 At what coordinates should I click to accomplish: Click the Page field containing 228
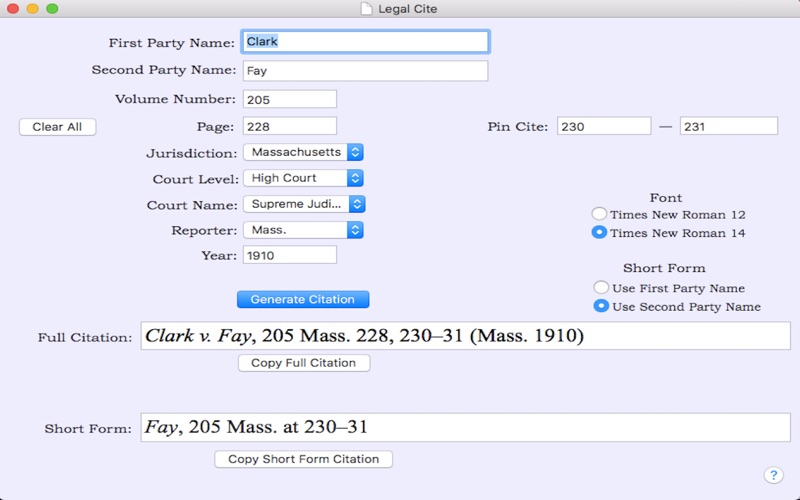[x=290, y=126]
